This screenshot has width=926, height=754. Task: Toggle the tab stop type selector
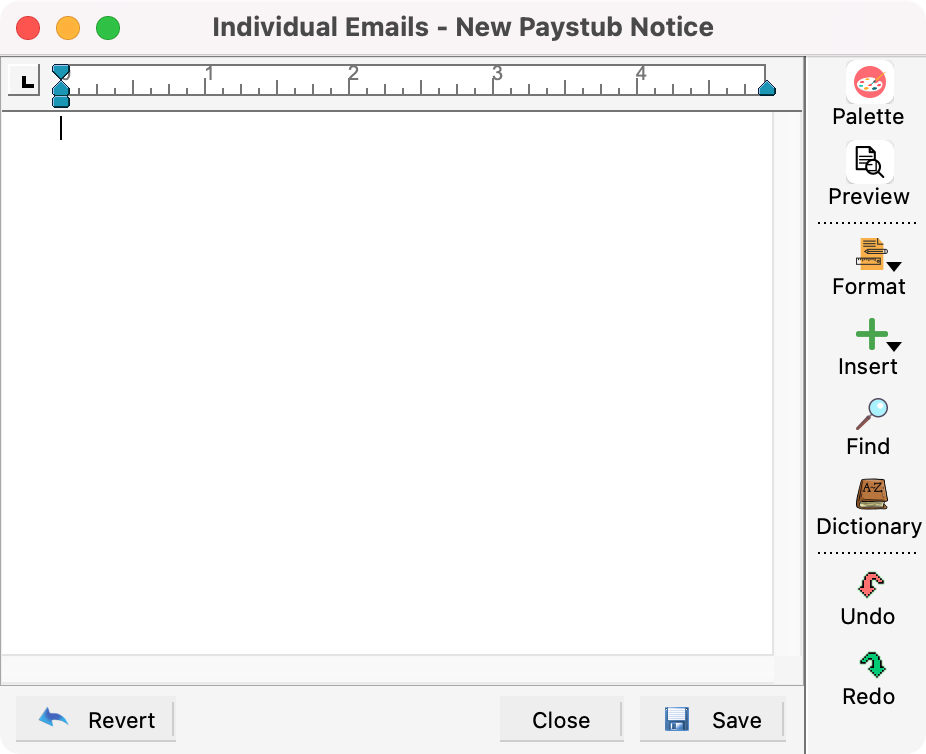25,81
